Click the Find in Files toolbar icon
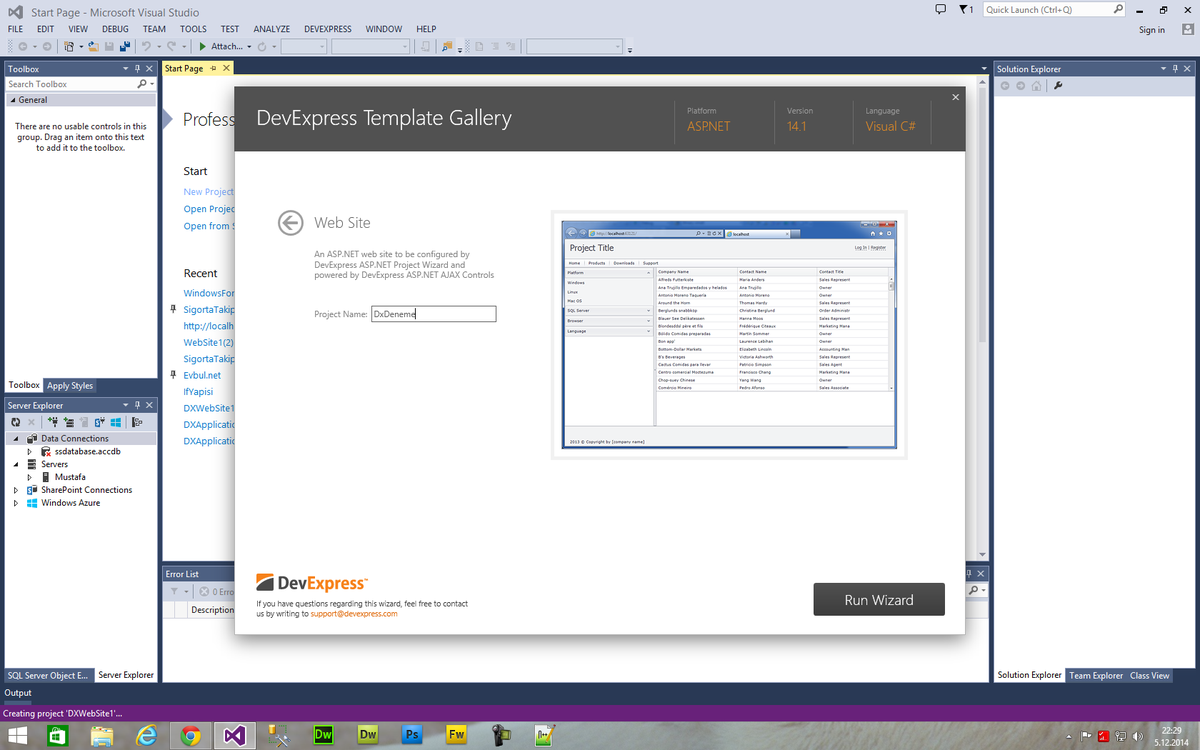The width and height of the screenshot is (1200, 750). [x=447, y=46]
